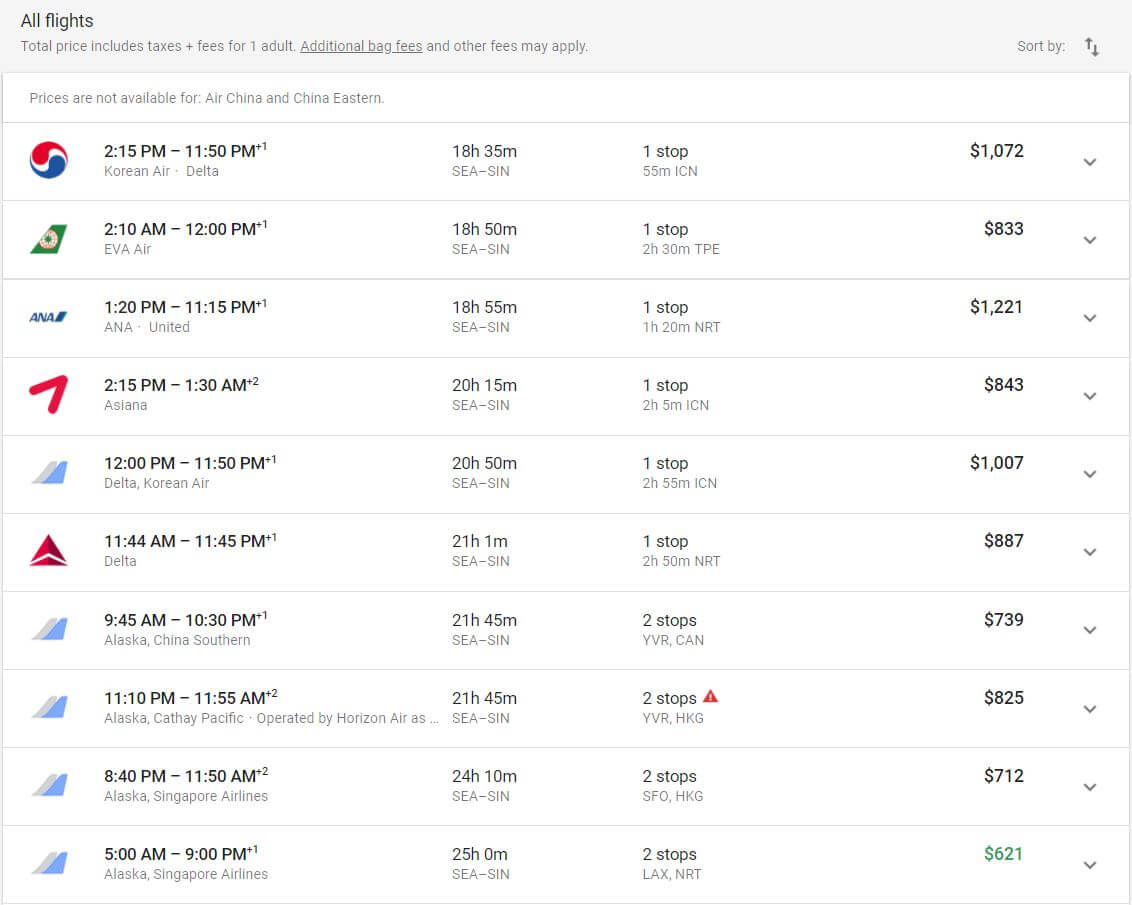1132x905 pixels.
Task: Expand the $712 Alaska, Singapore Airlines flight
Action: click(1090, 787)
